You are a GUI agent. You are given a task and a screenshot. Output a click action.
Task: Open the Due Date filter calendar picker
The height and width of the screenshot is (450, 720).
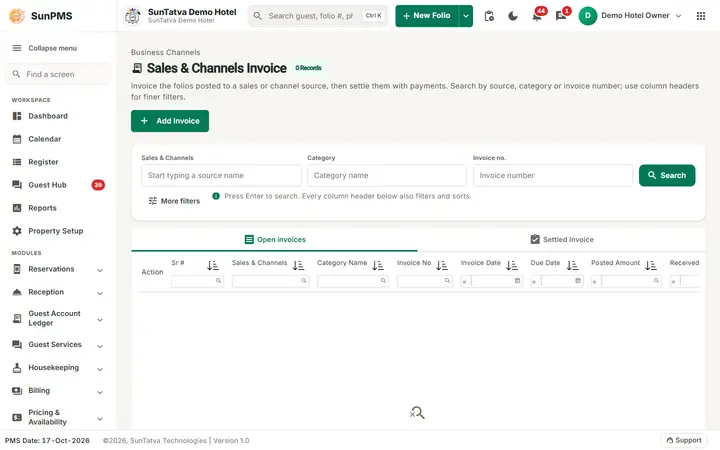578,281
